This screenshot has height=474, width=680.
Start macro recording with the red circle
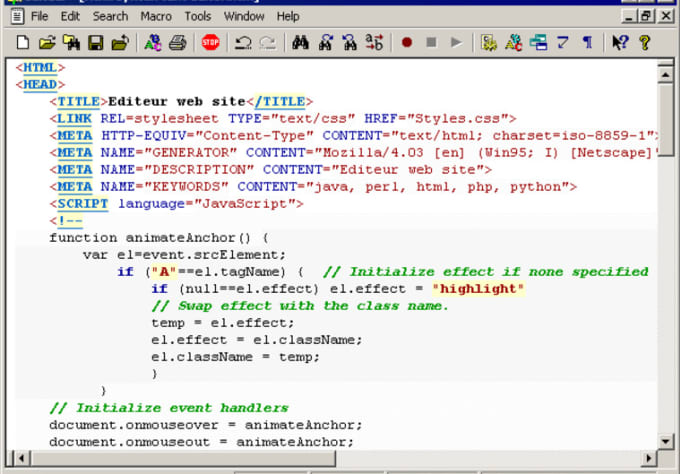tap(407, 42)
